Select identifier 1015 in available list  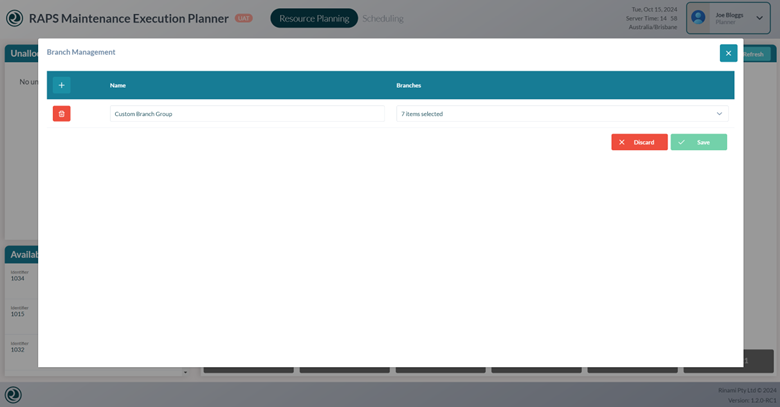pyautogui.click(x=18, y=314)
